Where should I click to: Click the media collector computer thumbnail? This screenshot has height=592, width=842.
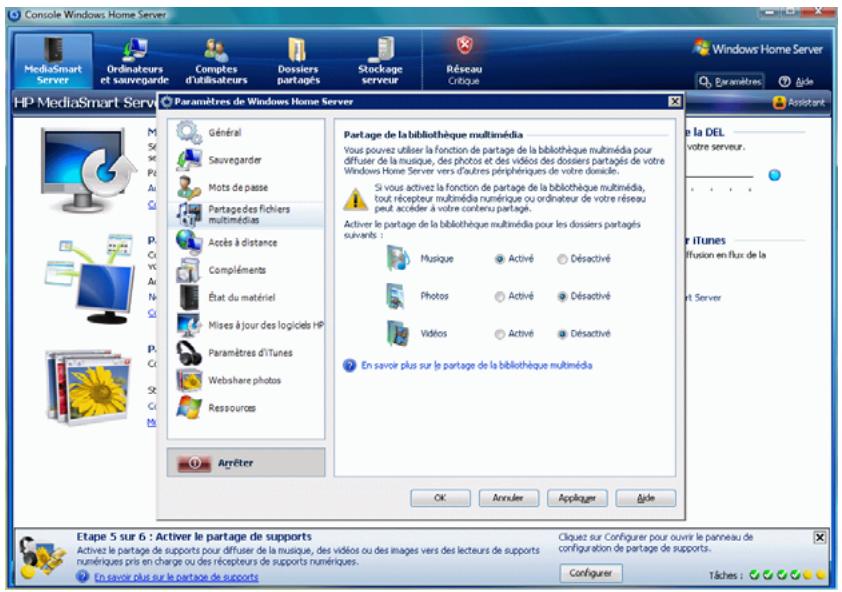pyautogui.click(x=90, y=278)
